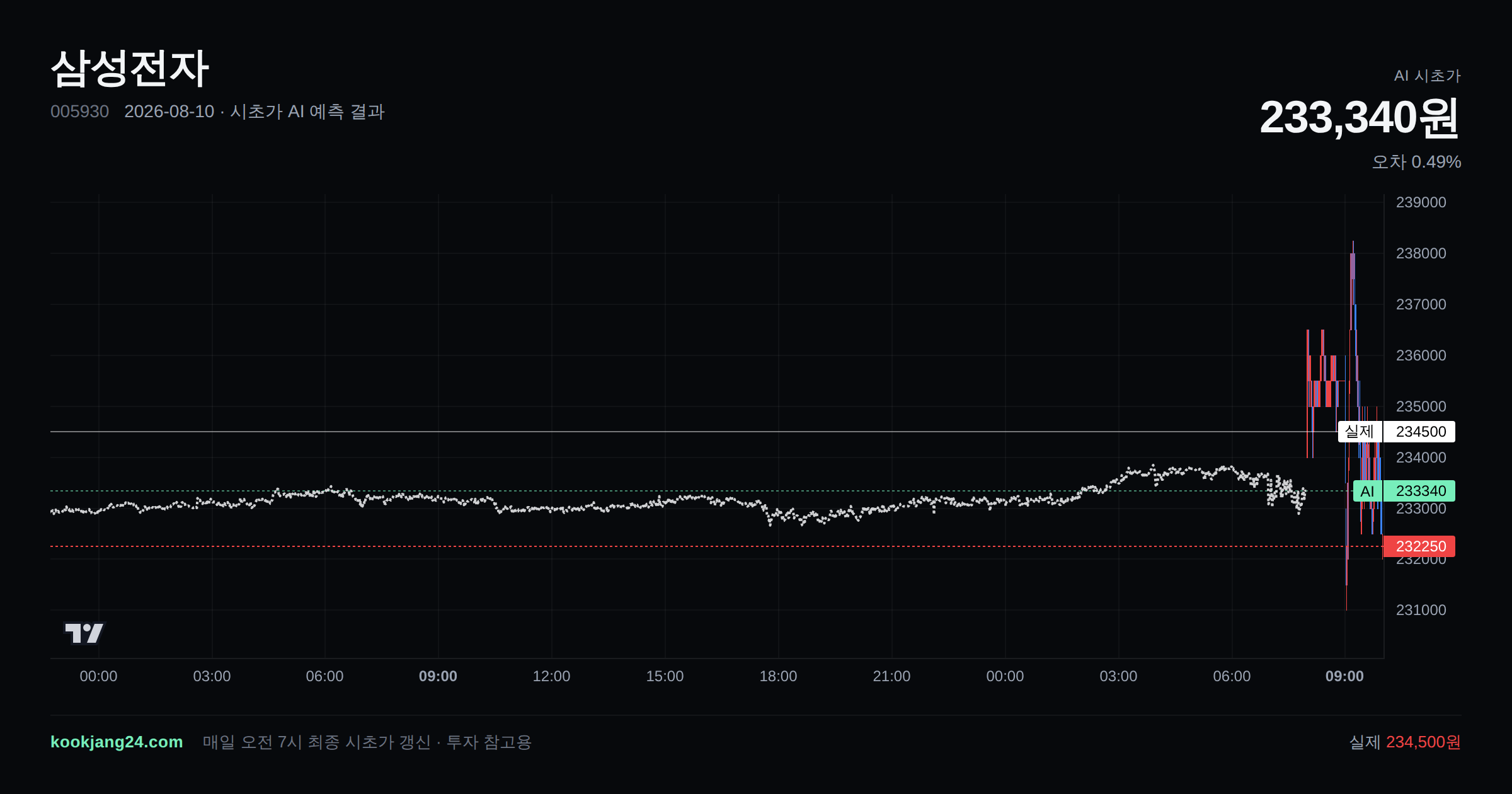Click the 15:00 time axis label
The width and height of the screenshot is (1512, 794).
point(665,676)
